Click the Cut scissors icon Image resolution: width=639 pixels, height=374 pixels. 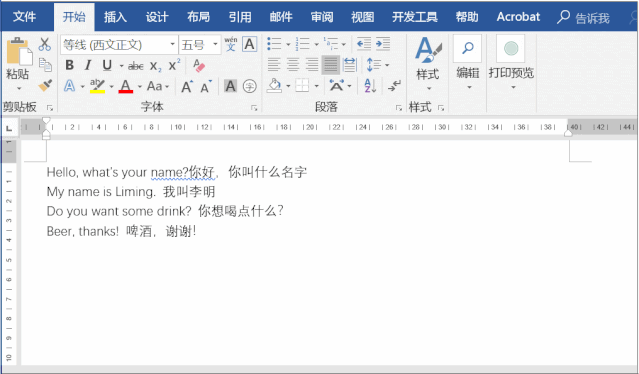tap(44, 44)
